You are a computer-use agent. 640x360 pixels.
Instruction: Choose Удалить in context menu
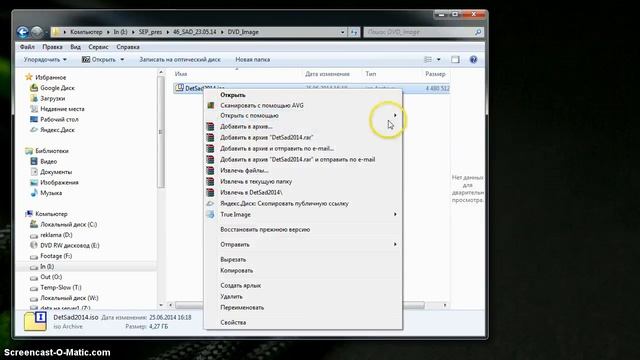tap(303, 297)
